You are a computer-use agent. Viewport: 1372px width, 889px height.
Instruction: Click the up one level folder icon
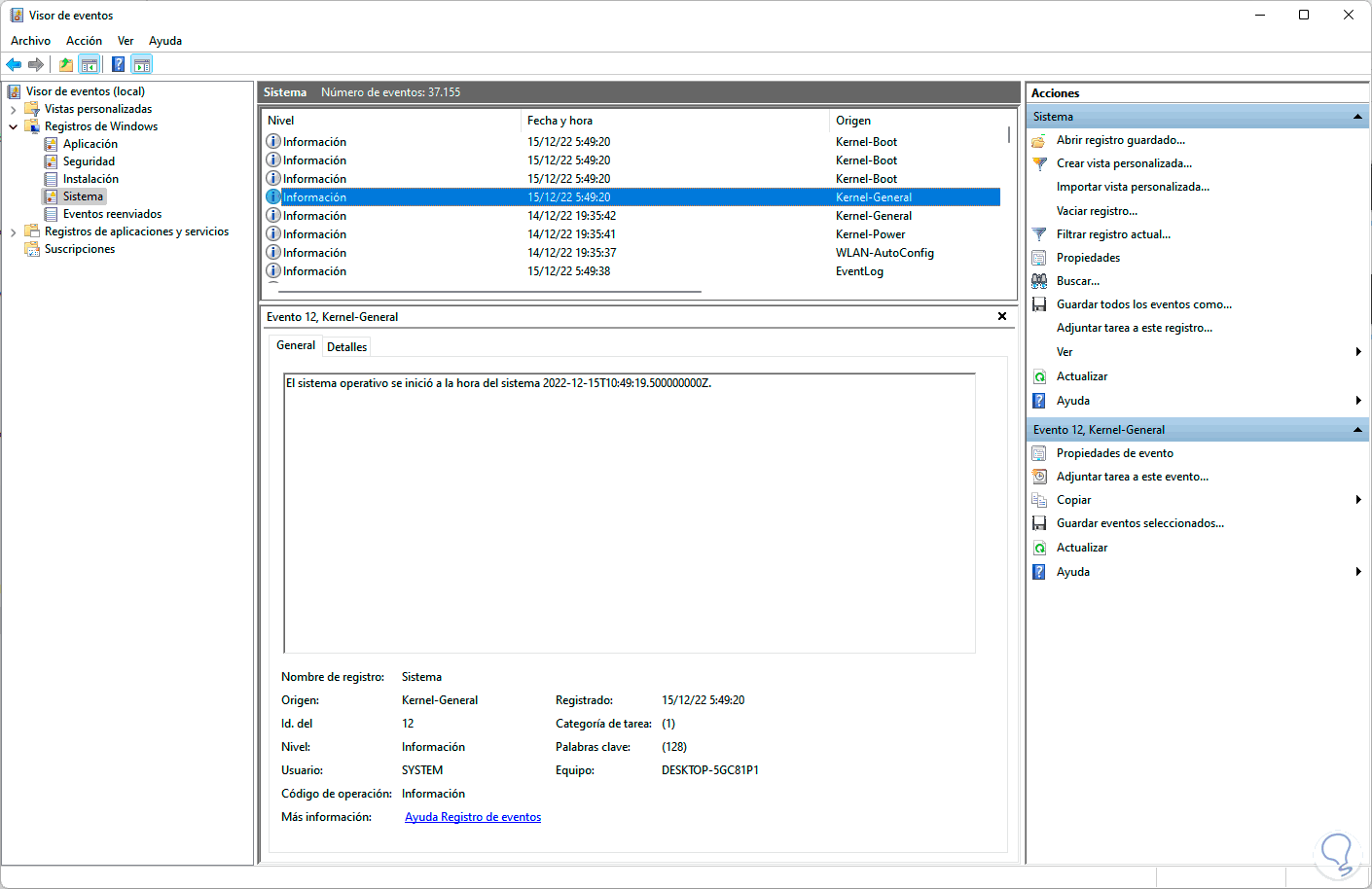65,65
